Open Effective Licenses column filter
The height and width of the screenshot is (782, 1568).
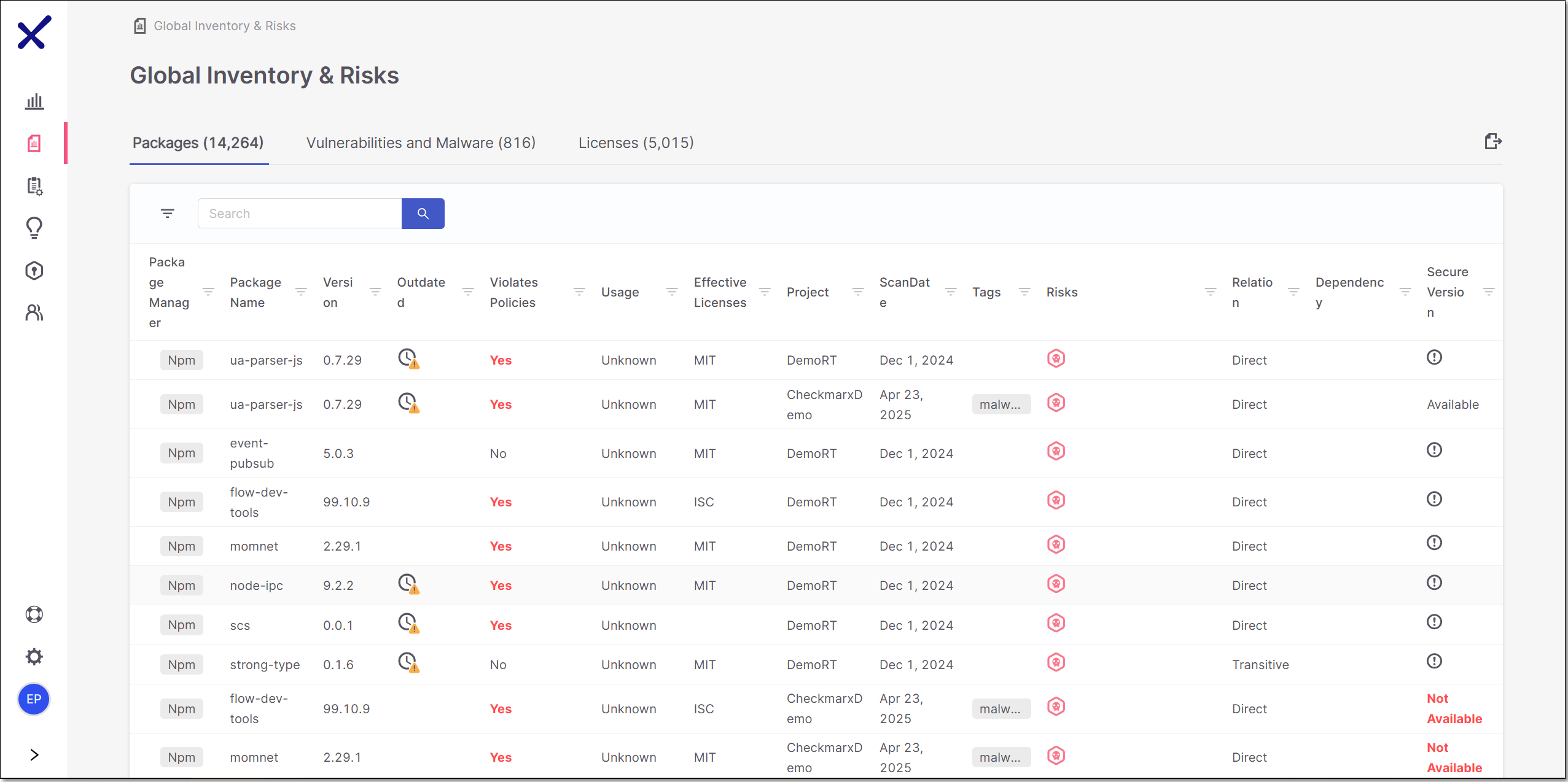pos(765,292)
